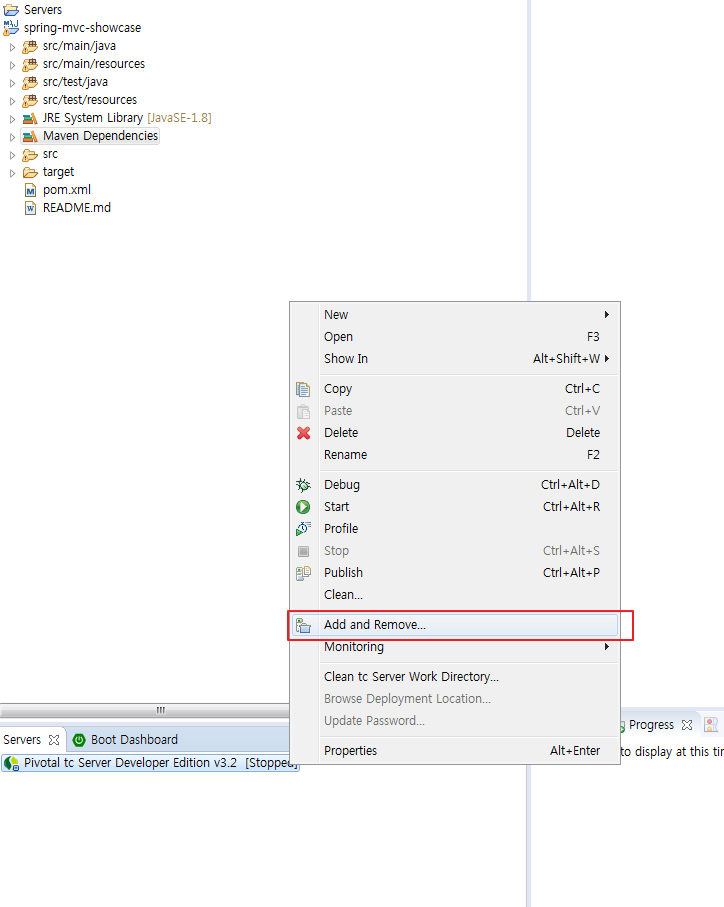The width and height of the screenshot is (724, 907).
Task: Click the src/main/java package folder icon
Action: click(x=30, y=46)
